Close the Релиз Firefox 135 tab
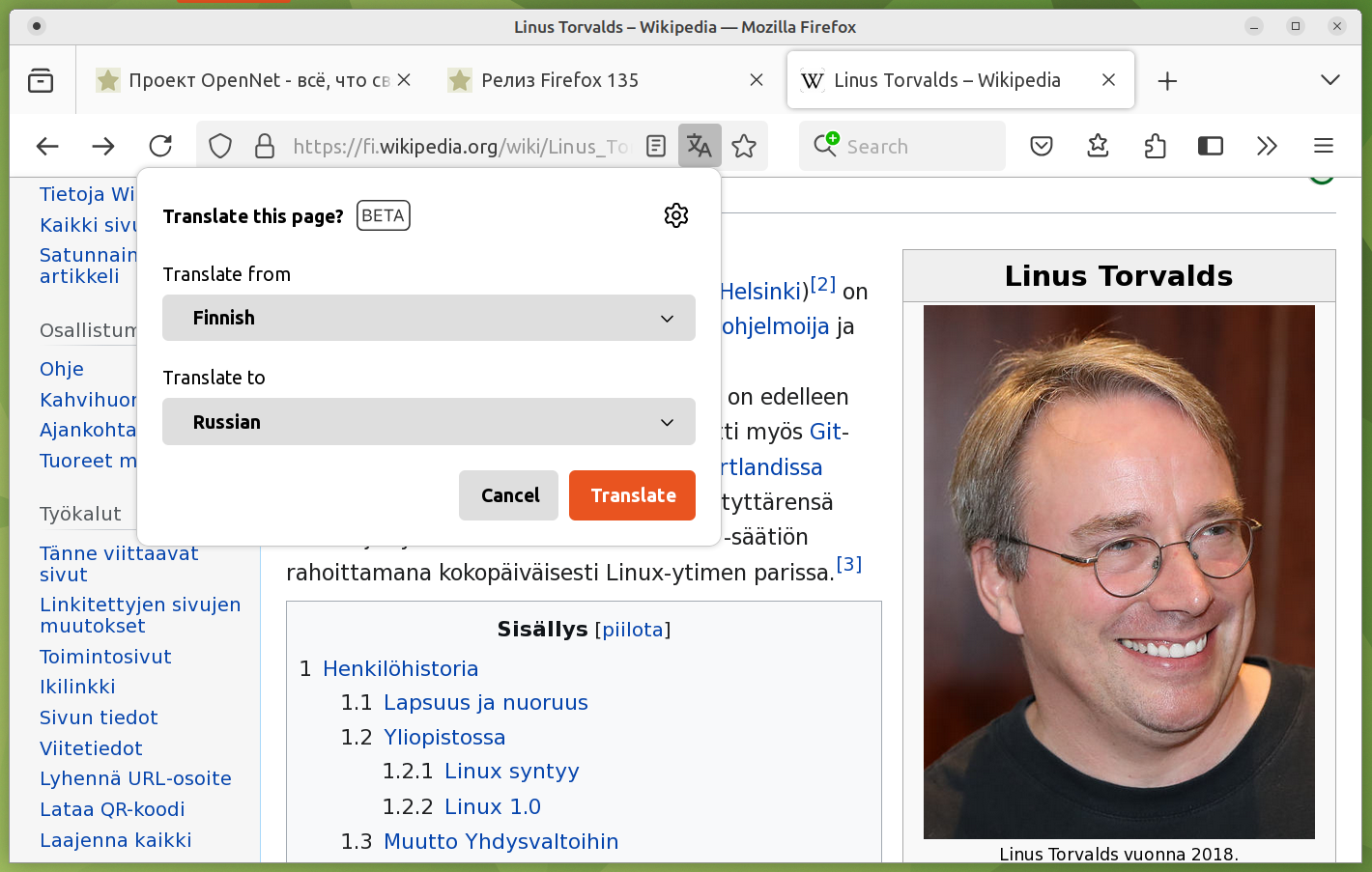1372x872 pixels. click(x=757, y=80)
